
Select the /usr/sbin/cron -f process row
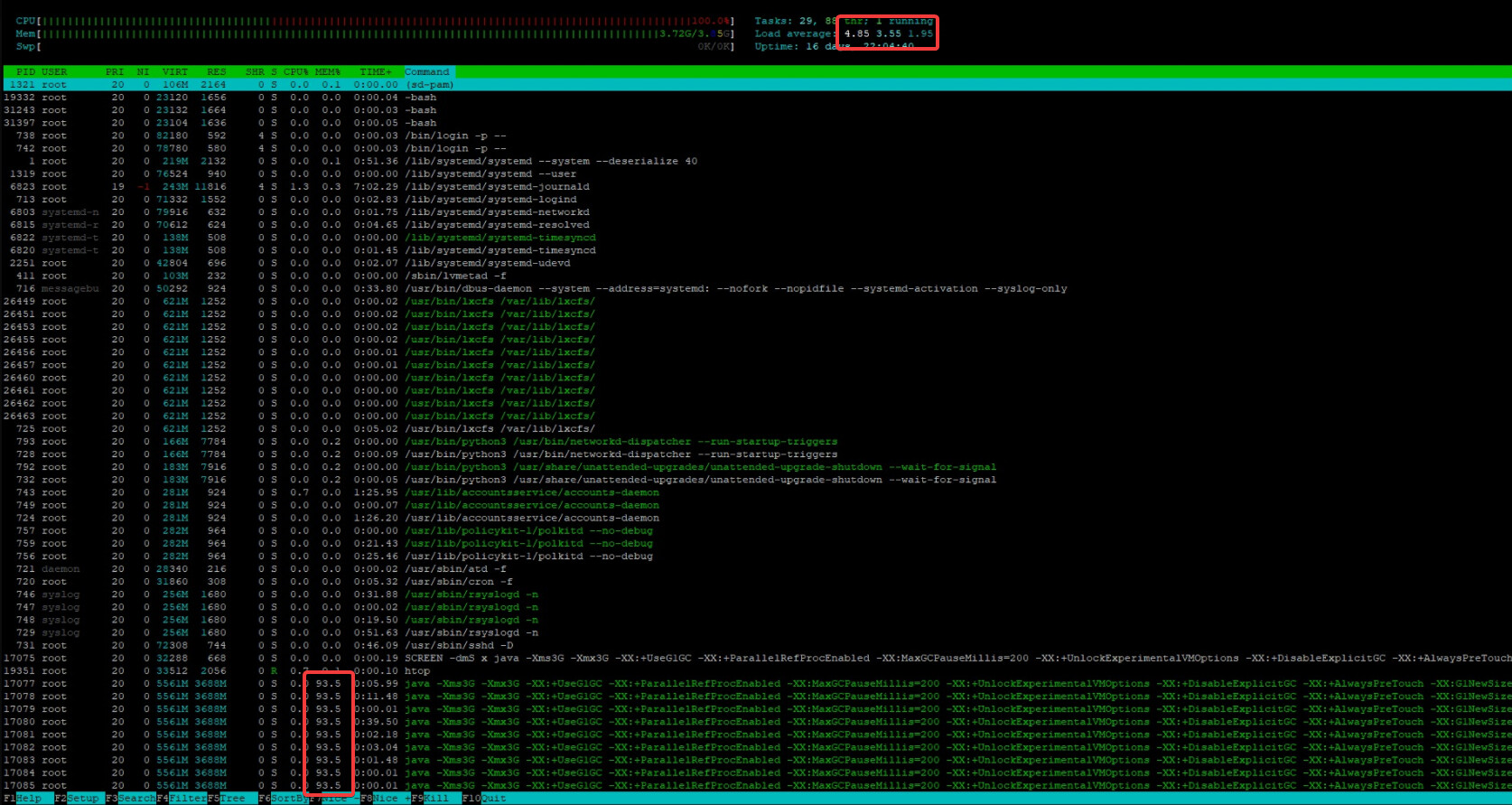tap(455, 582)
